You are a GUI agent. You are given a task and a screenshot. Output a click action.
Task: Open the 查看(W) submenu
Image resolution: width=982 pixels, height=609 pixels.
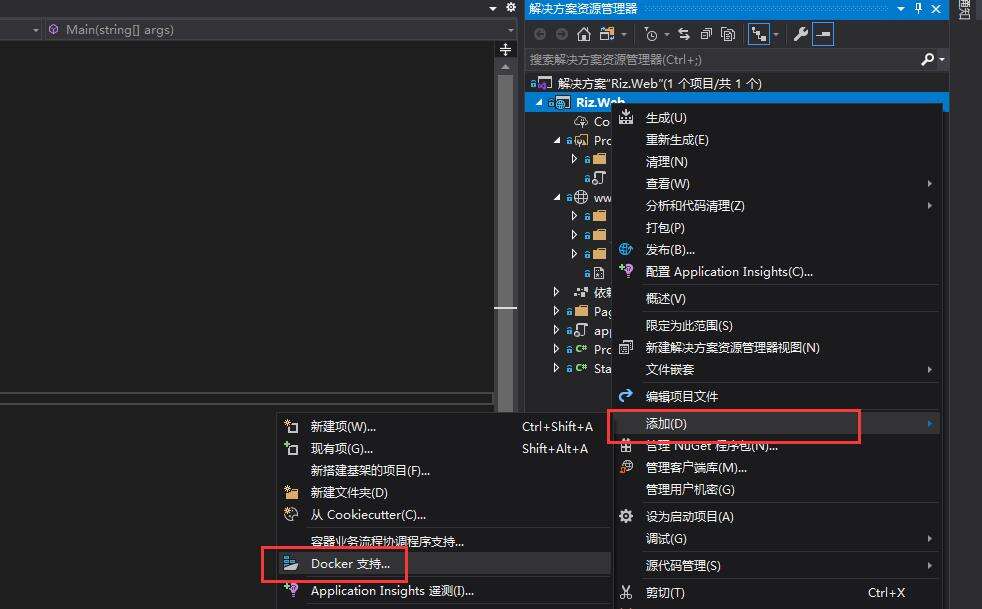point(777,184)
